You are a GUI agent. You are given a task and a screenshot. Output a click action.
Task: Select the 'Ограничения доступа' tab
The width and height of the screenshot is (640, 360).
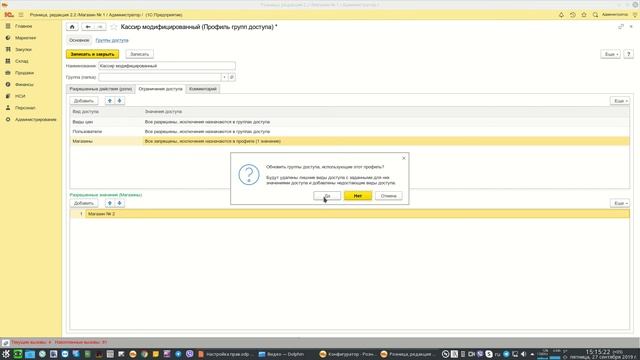click(x=160, y=89)
